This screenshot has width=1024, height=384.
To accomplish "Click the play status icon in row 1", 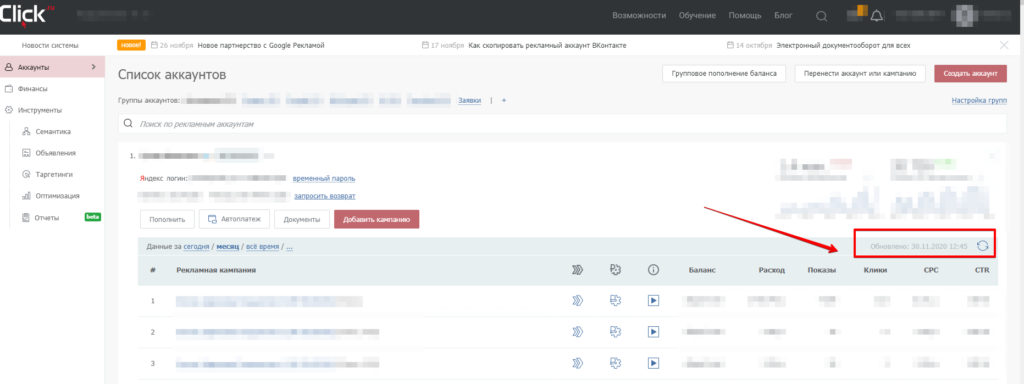I will tap(653, 301).
